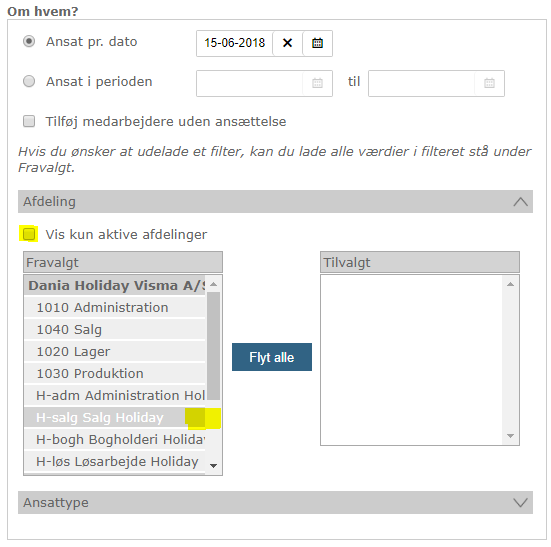The height and width of the screenshot is (547, 551).
Task: Click Tilvalgt list scroll down arrow
Action: (511, 436)
